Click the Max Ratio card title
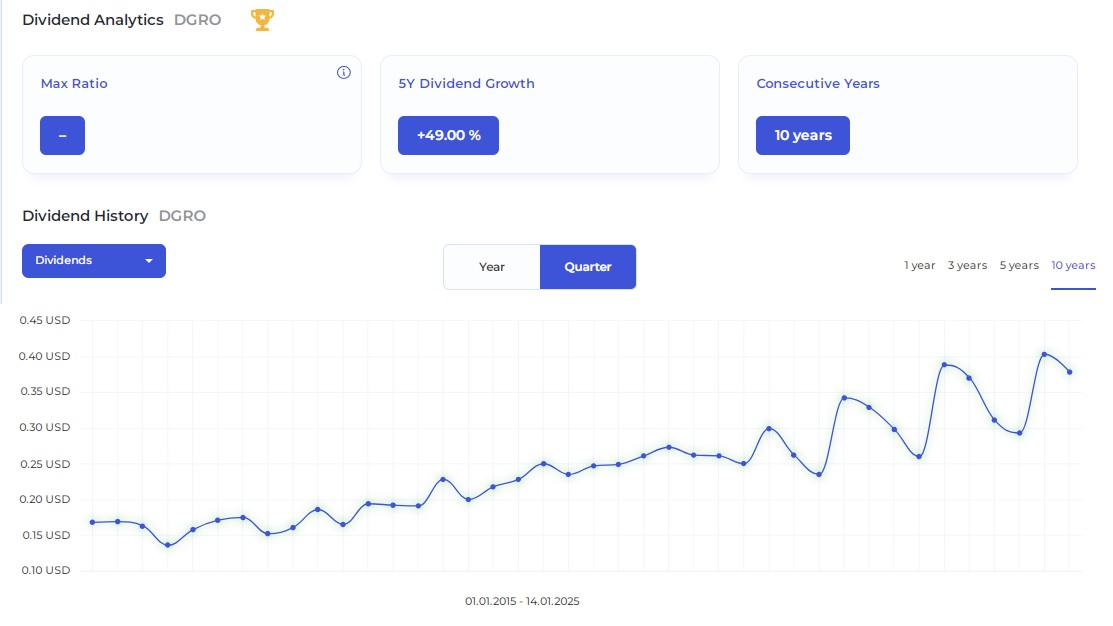Screen dimensions: 1113x626 pyautogui.click(x=74, y=84)
